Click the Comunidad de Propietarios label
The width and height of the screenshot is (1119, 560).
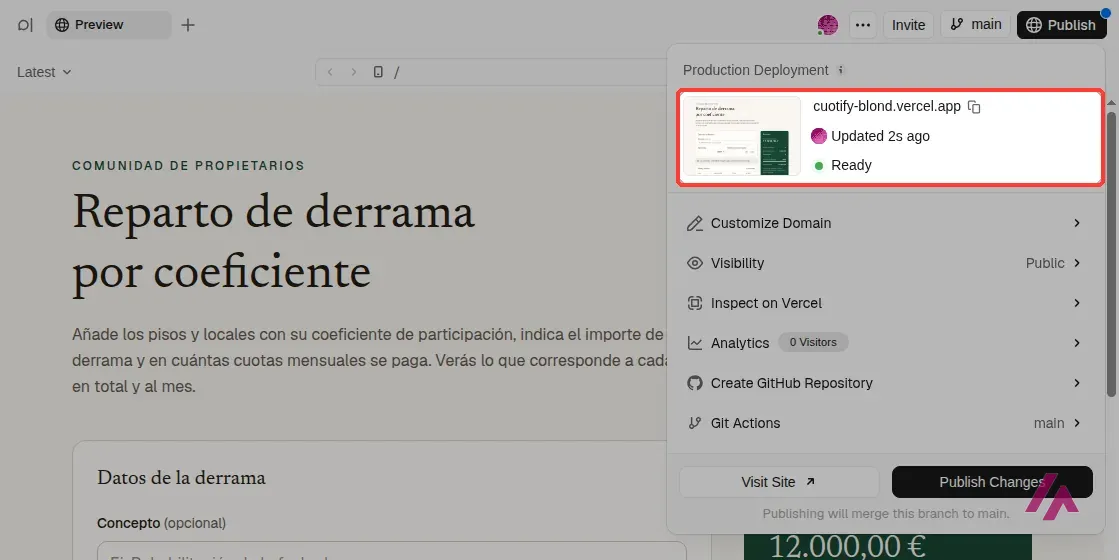click(188, 166)
